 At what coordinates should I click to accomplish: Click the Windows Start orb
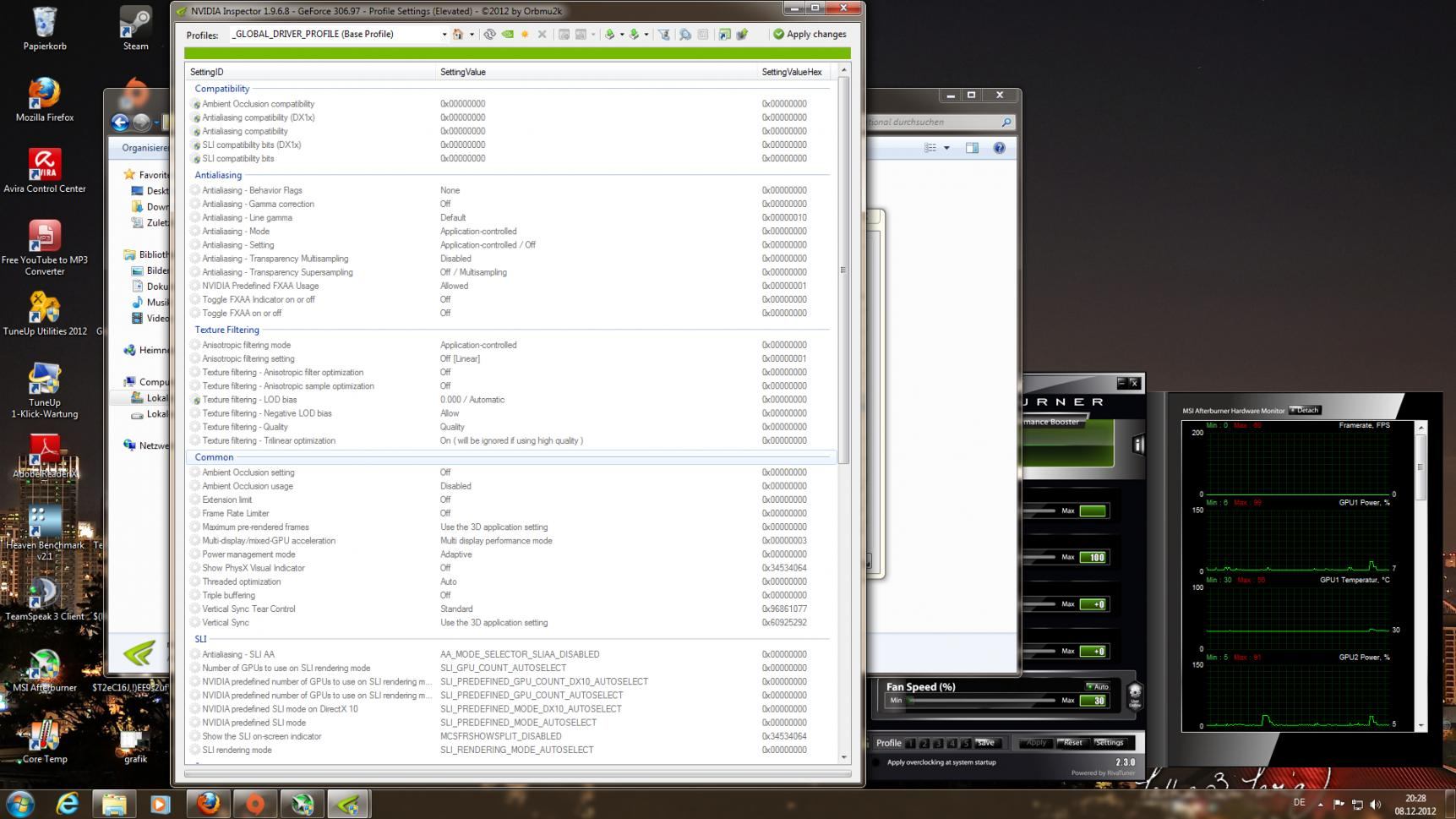20,804
